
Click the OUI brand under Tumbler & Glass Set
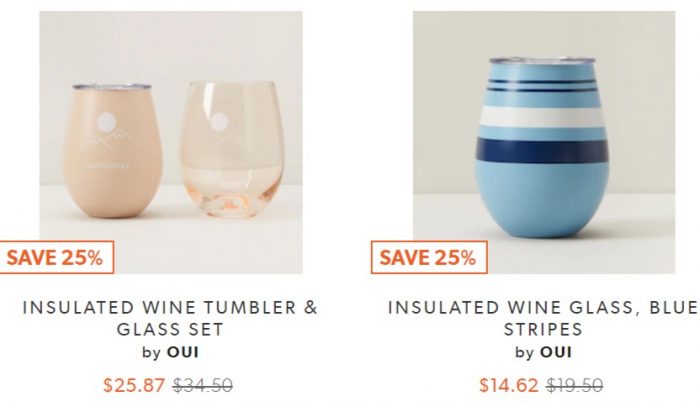(x=183, y=352)
